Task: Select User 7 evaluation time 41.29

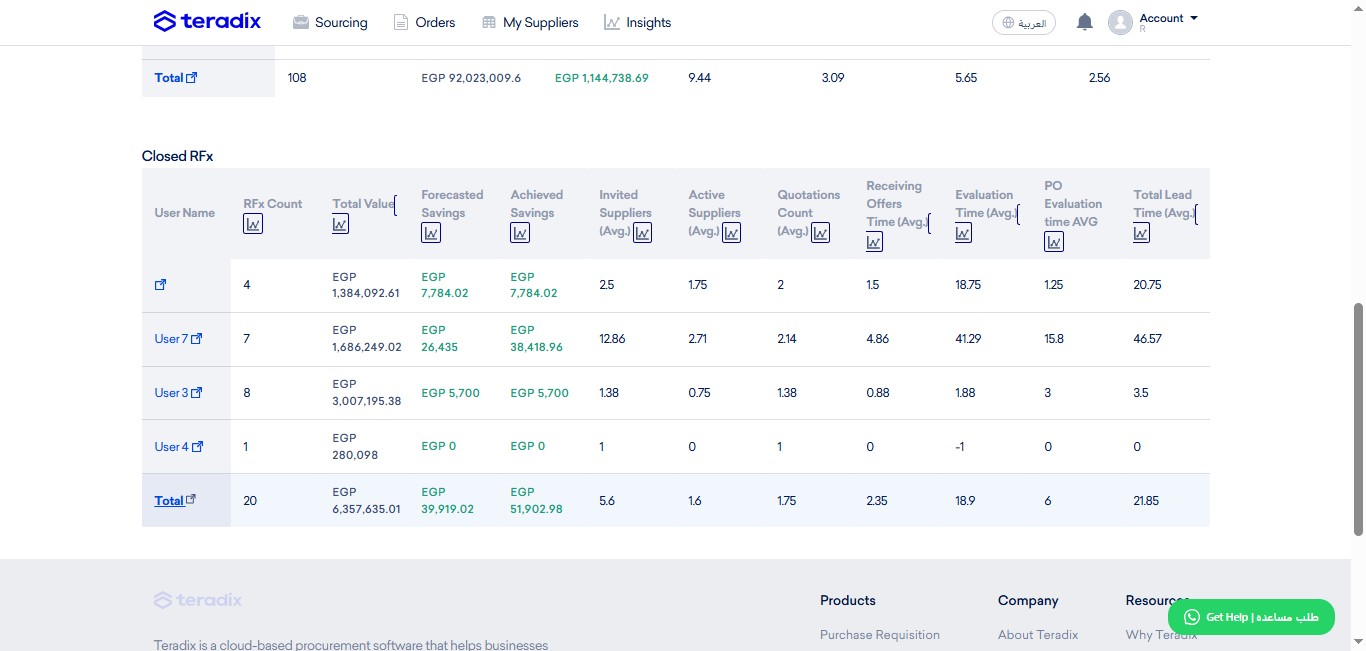Action: [x=968, y=339]
